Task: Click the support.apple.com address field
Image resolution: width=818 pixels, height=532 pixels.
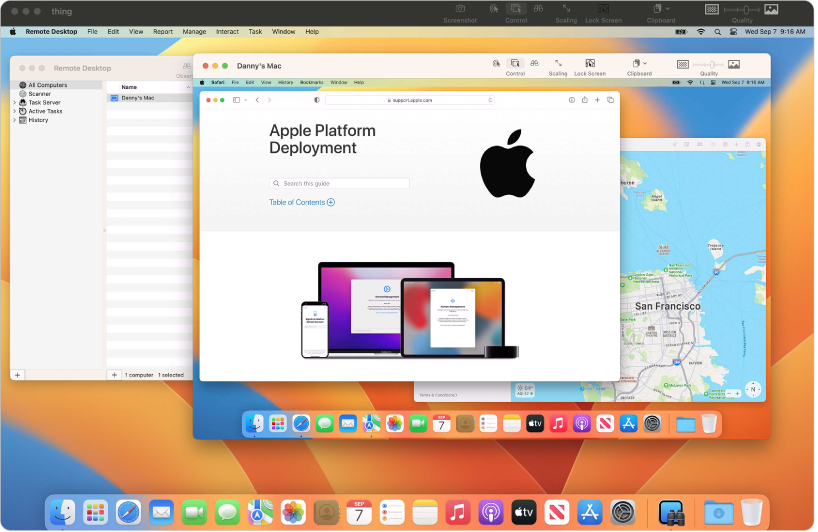Action: click(410, 100)
